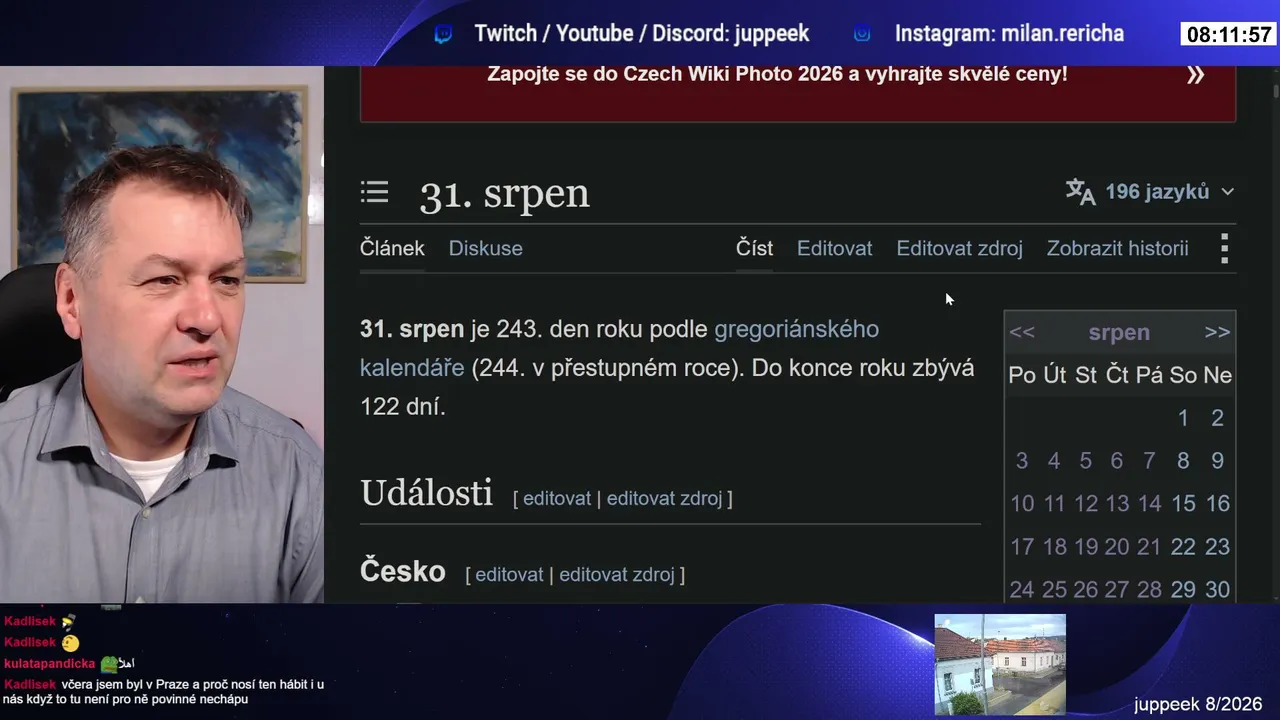Pick day 8 in the calendar
The height and width of the screenshot is (720, 1280).
coord(1183,461)
